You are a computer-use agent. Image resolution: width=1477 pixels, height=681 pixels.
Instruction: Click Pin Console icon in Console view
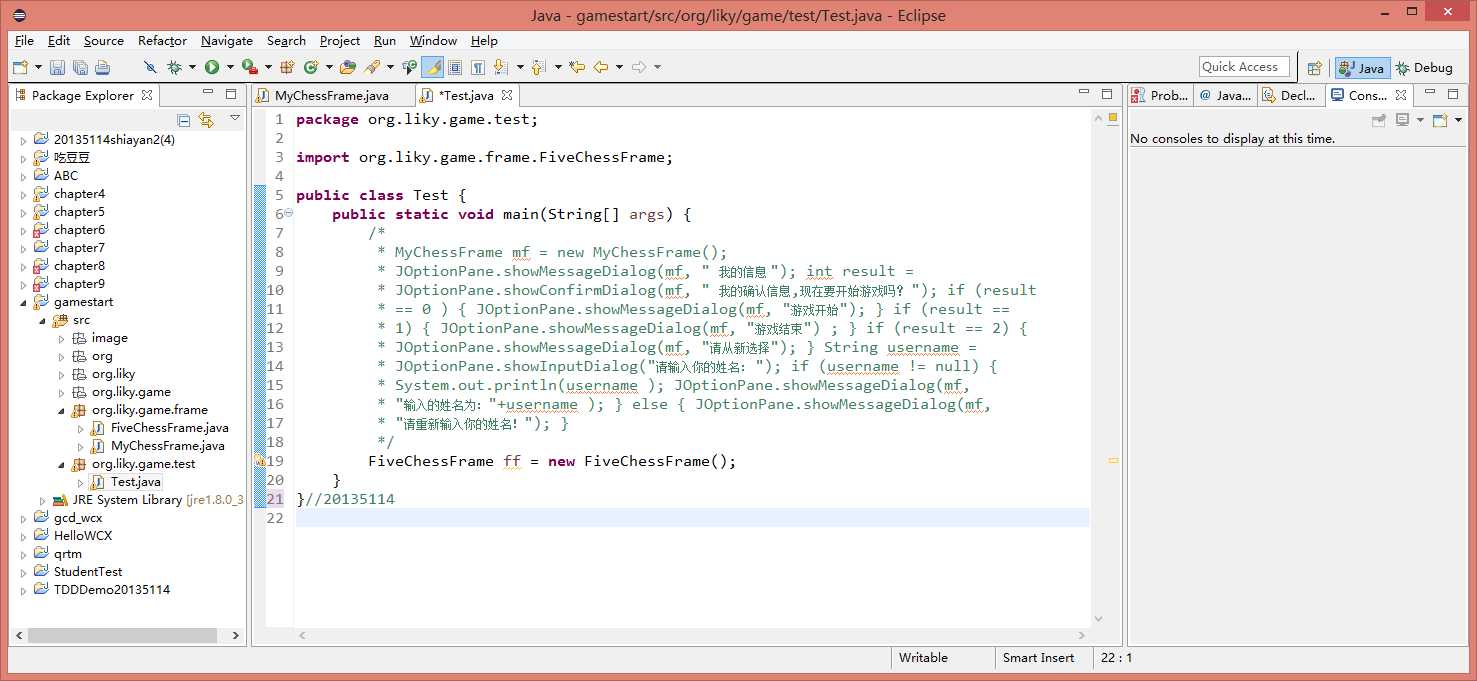pos(1378,119)
